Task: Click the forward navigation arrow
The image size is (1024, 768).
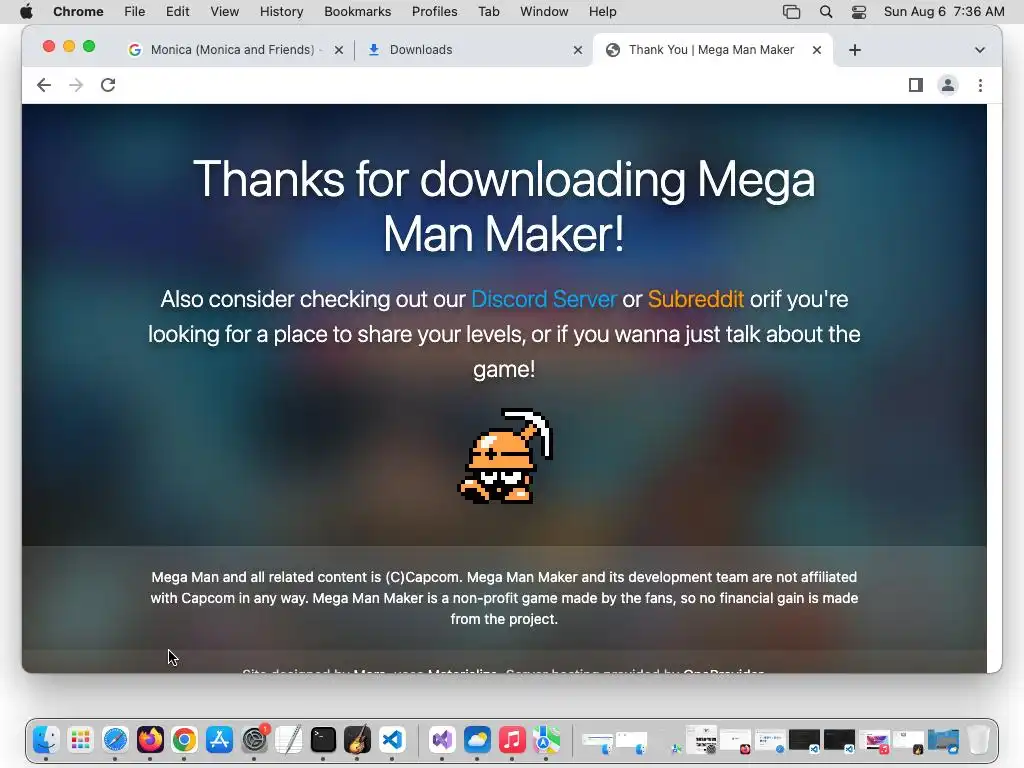Action: 76,85
